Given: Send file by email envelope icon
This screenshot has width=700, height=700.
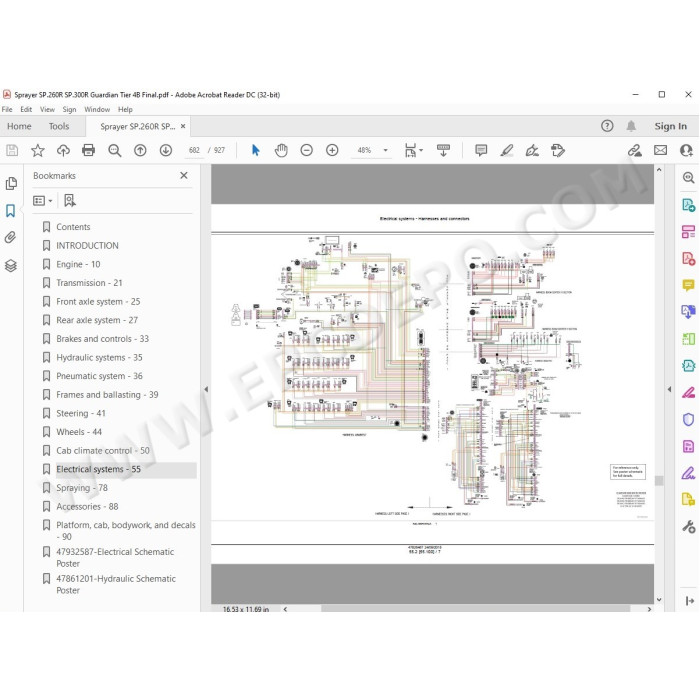Looking at the screenshot, I should (x=660, y=150).
